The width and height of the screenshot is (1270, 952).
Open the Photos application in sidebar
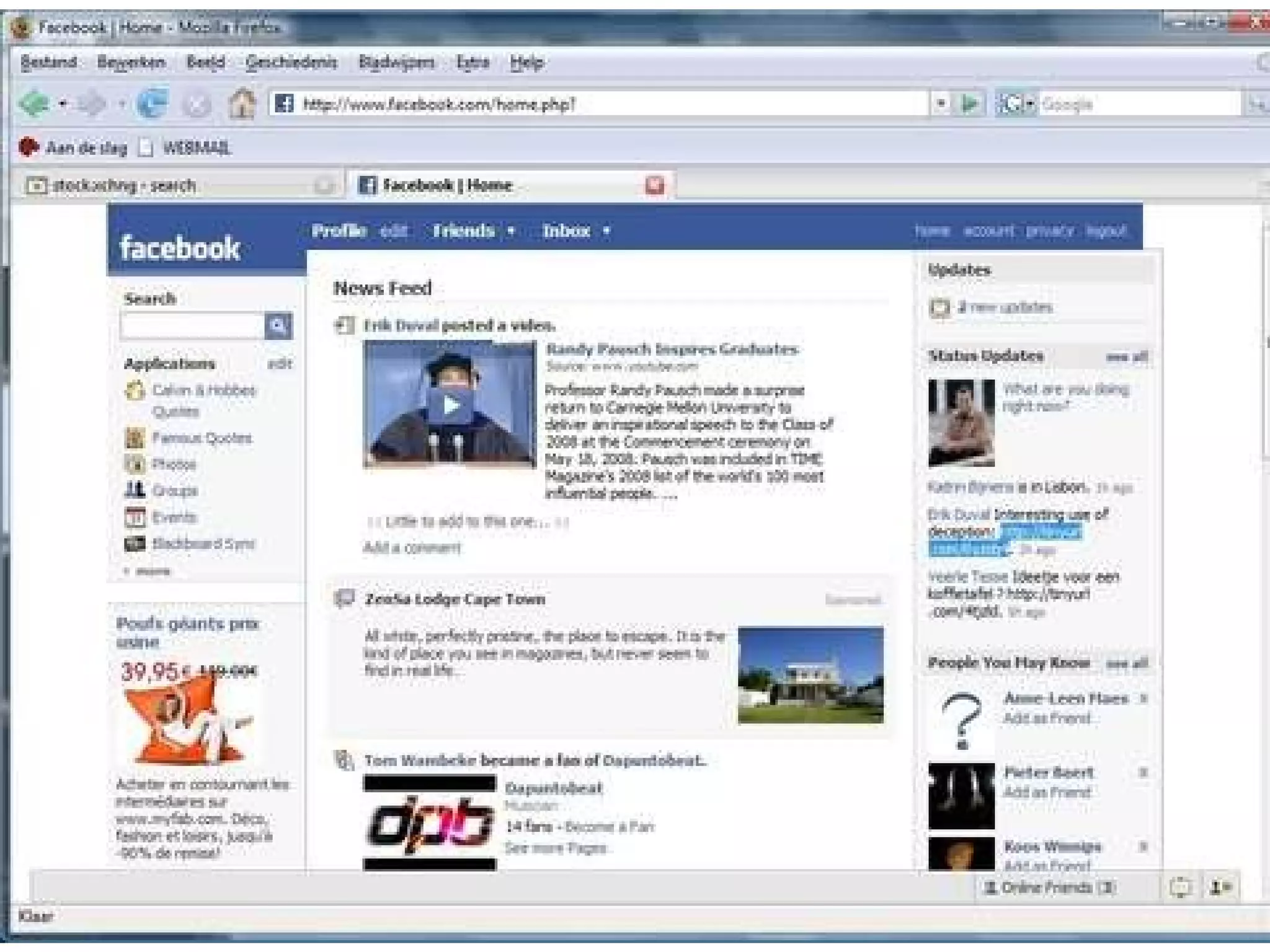coord(174,464)
